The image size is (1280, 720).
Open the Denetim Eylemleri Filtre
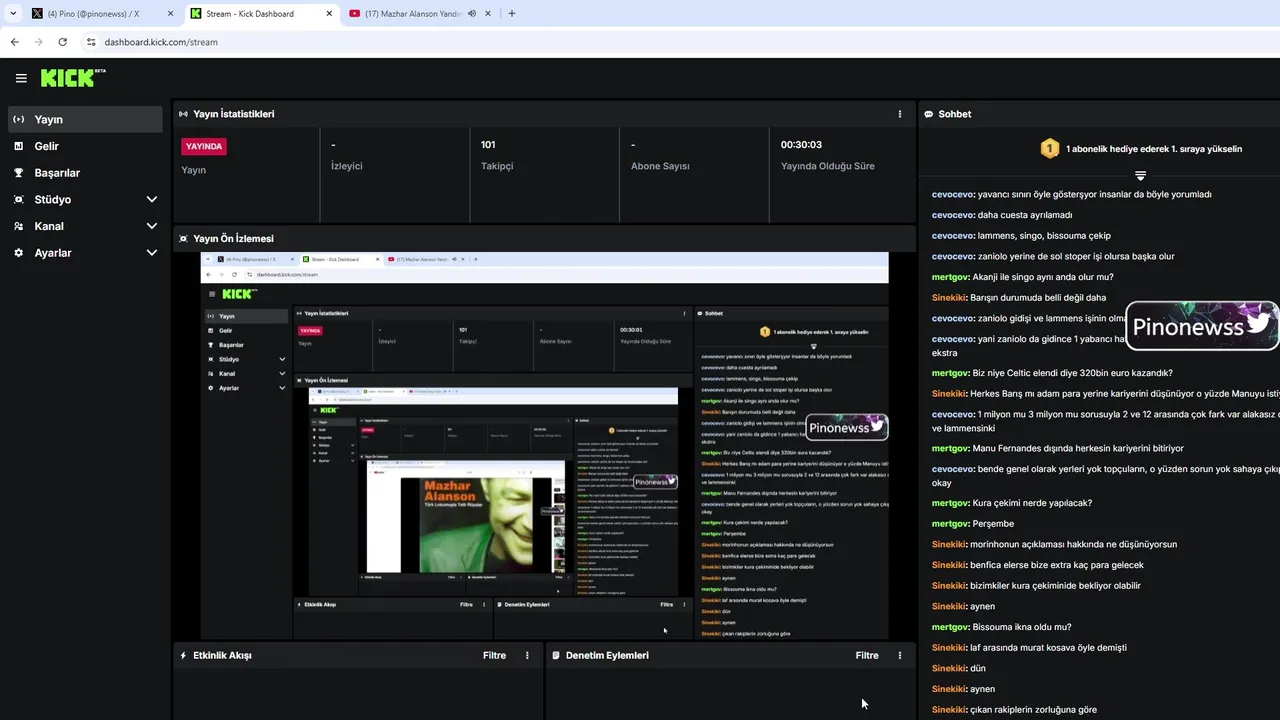coord(867,655)
